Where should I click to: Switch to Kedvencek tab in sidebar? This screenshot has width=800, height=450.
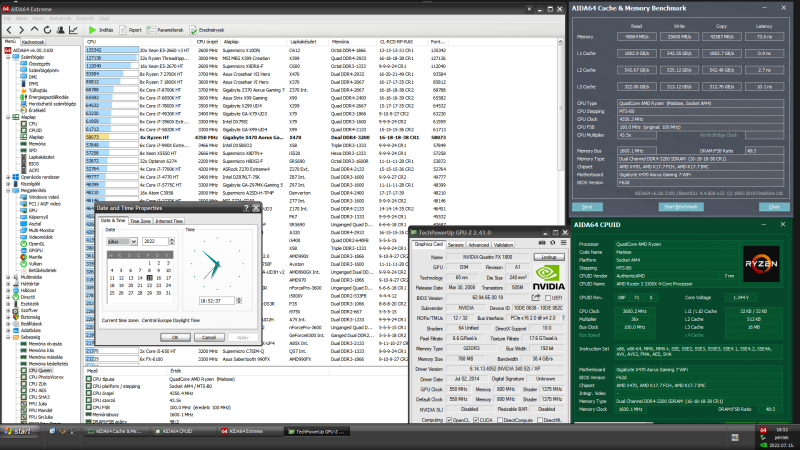33,42
